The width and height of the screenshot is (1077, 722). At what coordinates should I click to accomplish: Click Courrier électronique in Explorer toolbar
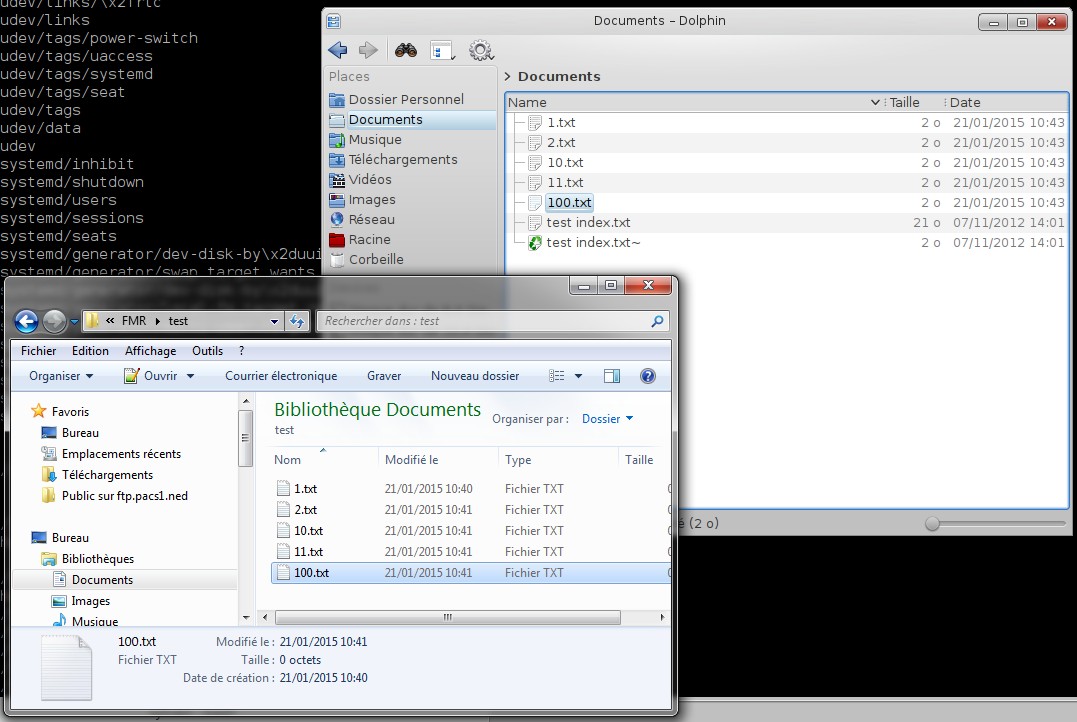pos(281,376)
